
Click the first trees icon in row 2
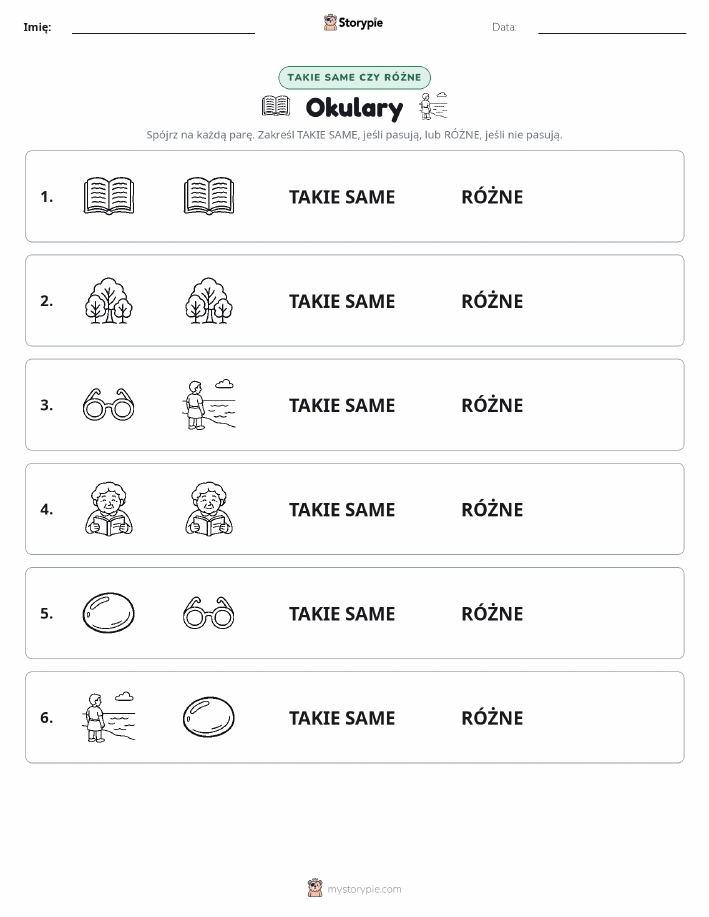(109, 301)
